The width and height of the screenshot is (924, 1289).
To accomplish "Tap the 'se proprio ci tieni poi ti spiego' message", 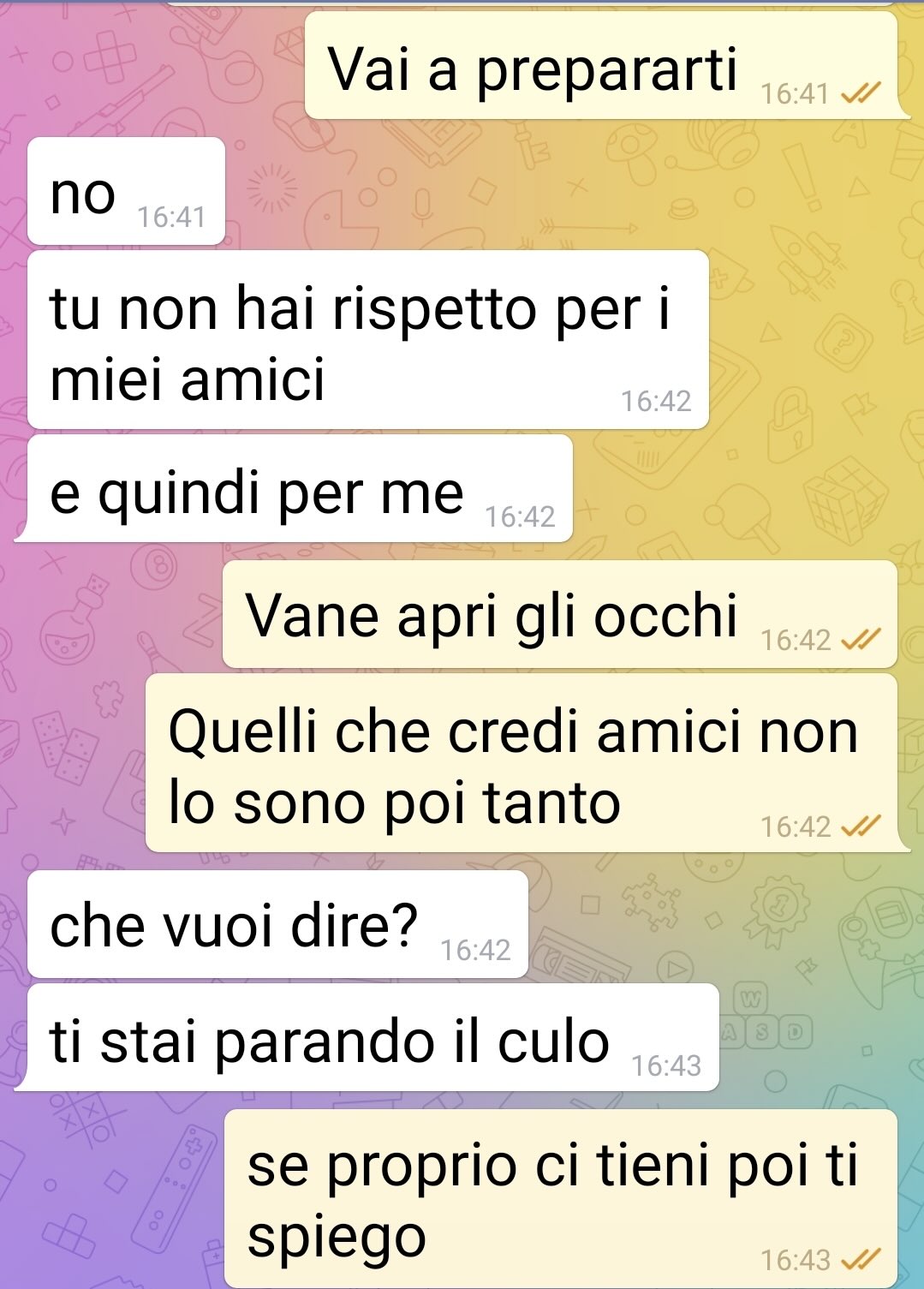I will click(x=561, y=1198).
